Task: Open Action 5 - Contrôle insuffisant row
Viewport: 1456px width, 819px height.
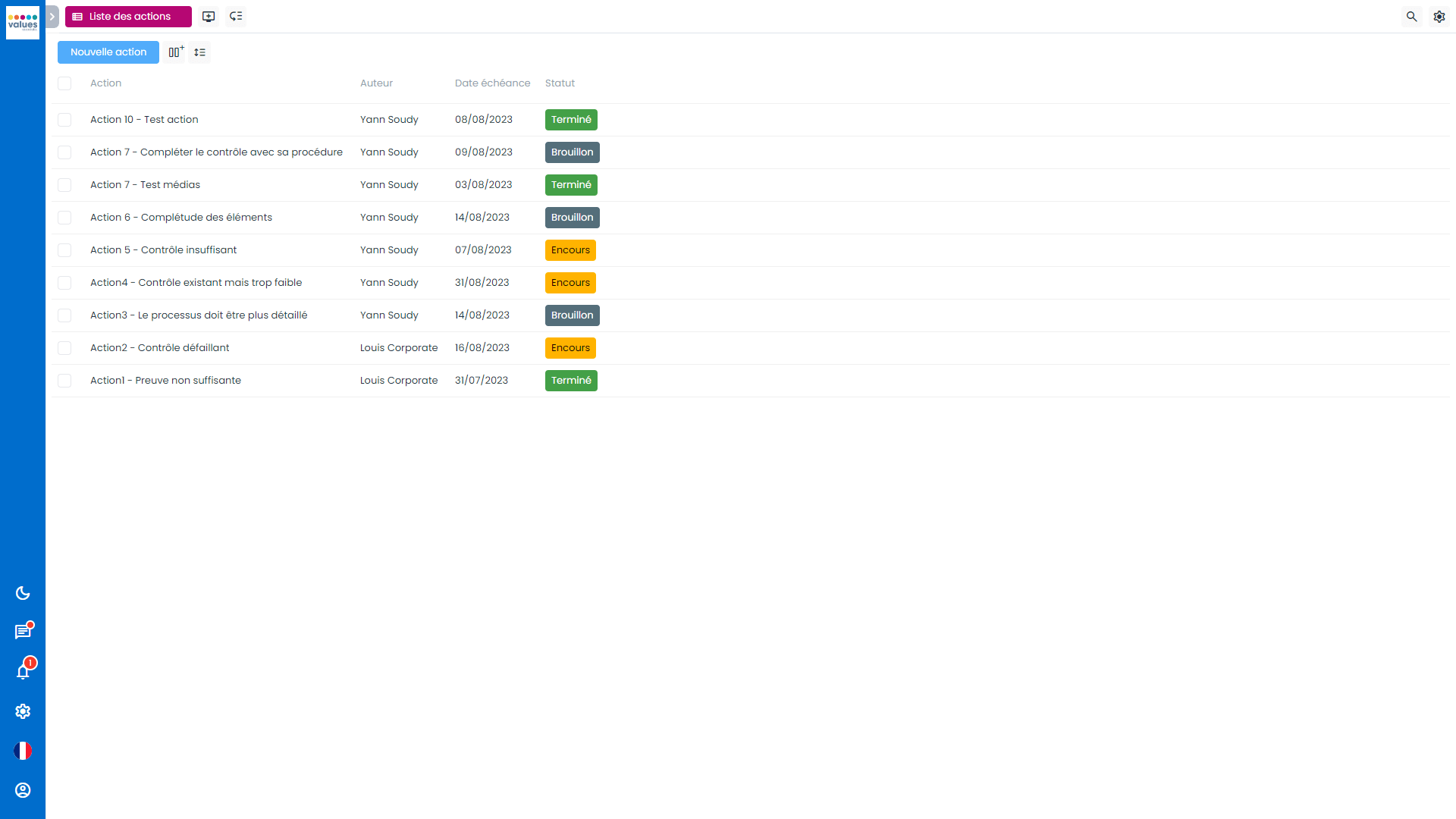Action: (163, 250)
